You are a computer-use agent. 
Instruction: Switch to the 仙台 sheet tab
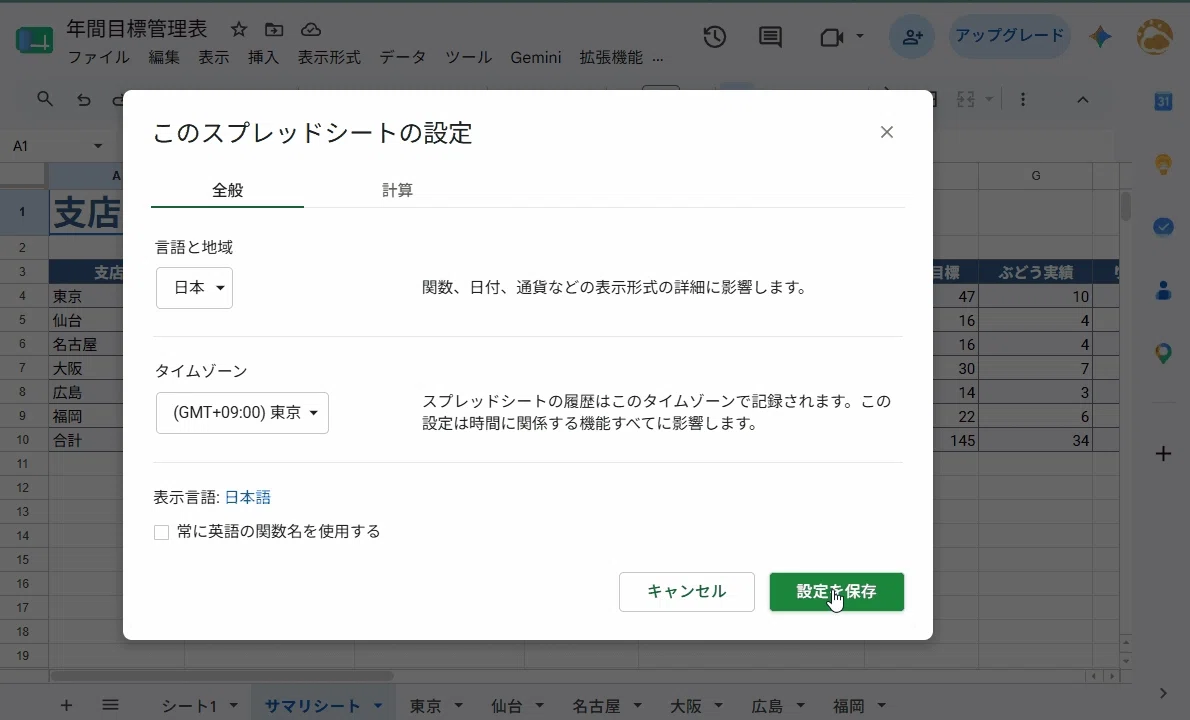(507, 706)
